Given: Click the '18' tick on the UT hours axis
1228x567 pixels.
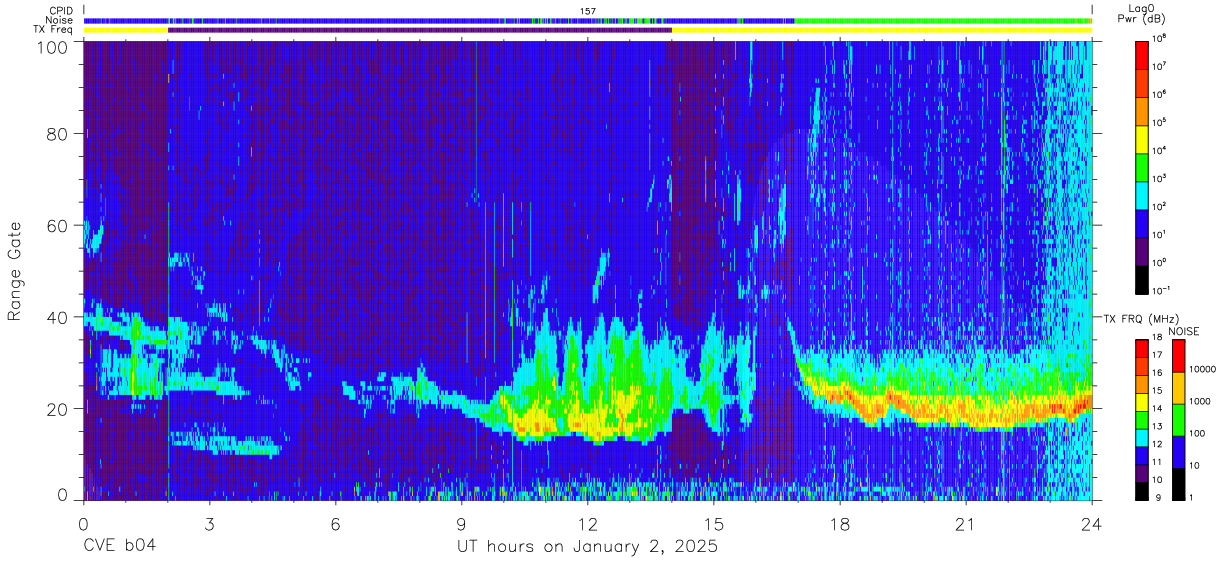Looking at the screenshot, I should coord(840,524).
